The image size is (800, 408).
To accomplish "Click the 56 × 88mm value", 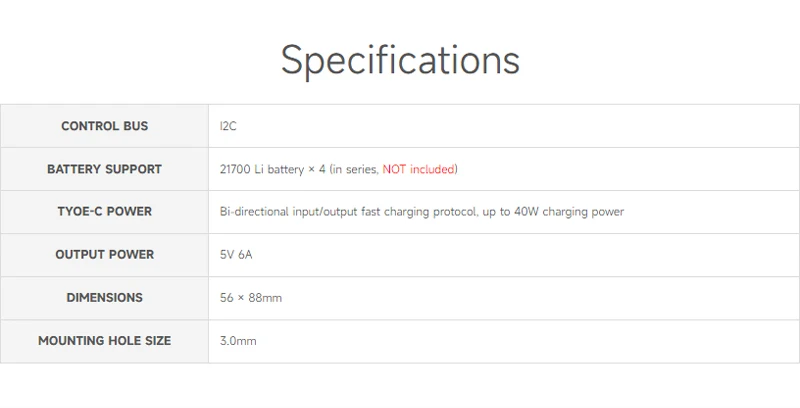I will 250,298.
